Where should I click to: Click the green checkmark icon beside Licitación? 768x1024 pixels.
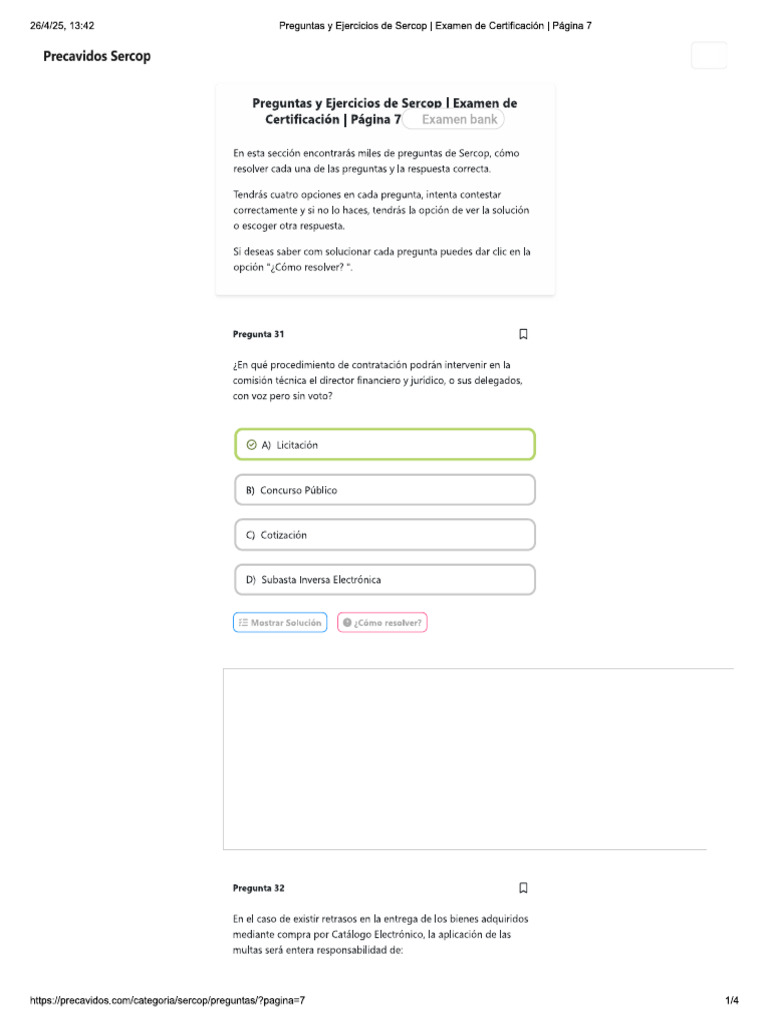(x=251, y=445)
